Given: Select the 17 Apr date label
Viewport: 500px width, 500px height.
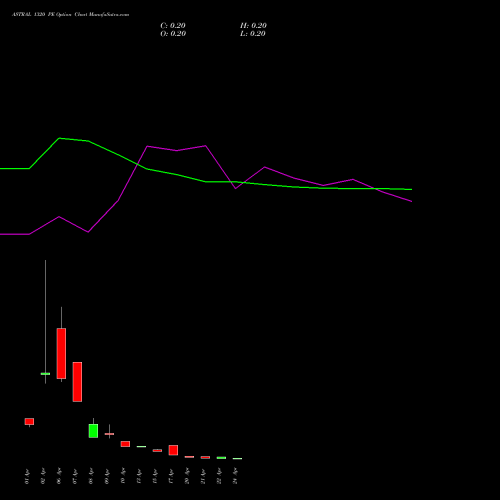Looking at the screenshot, I should [171, 476].
